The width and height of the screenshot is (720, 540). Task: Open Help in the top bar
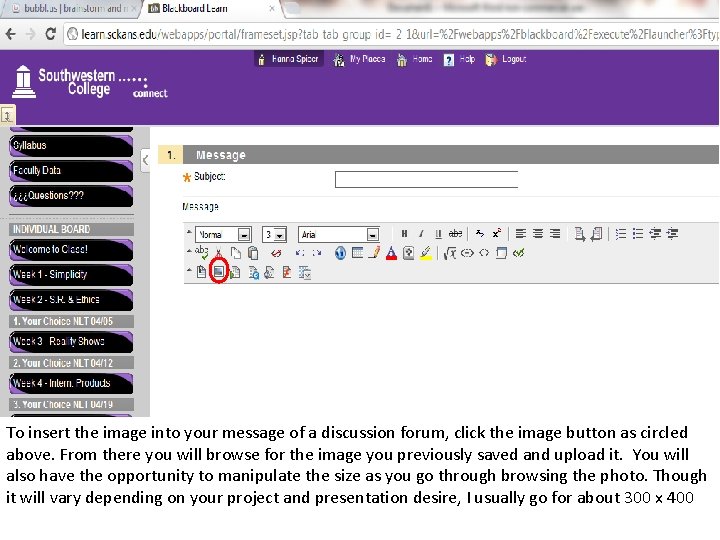point(459,59)
